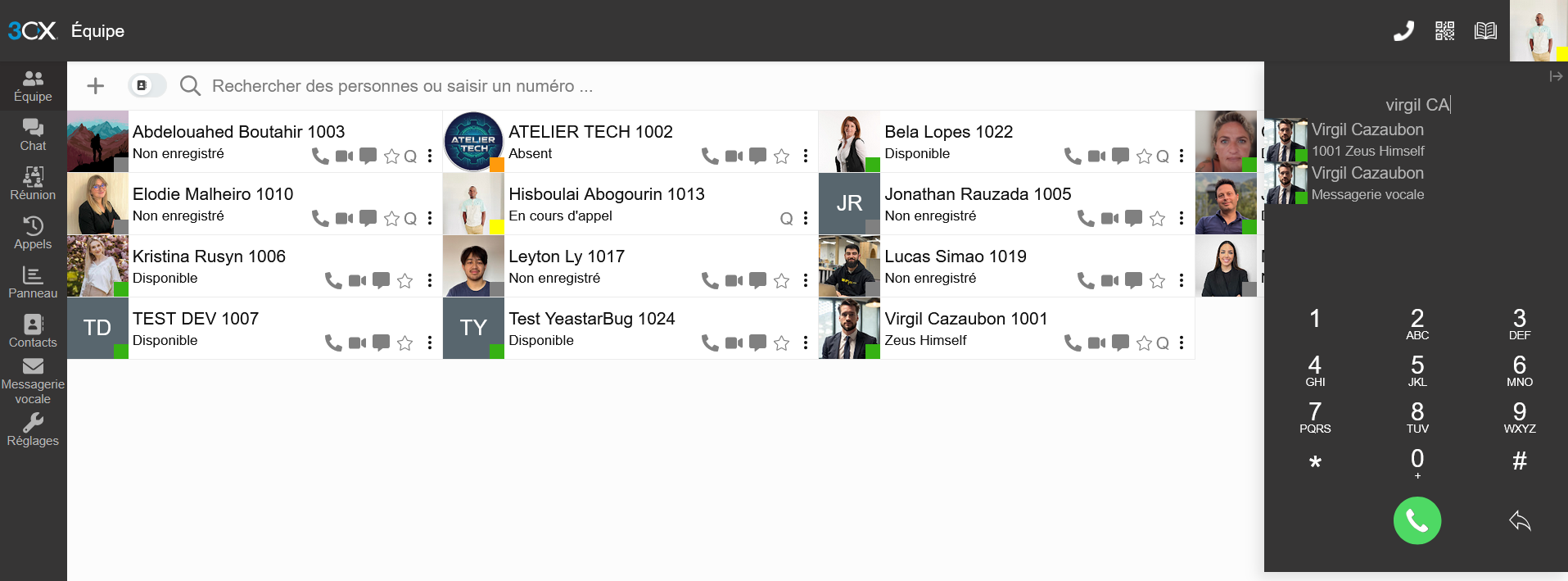Favorite Virgil Cazaubon 1001 with star
Viewport: 1568px width, 581px height.
[x=1144, y=343]
